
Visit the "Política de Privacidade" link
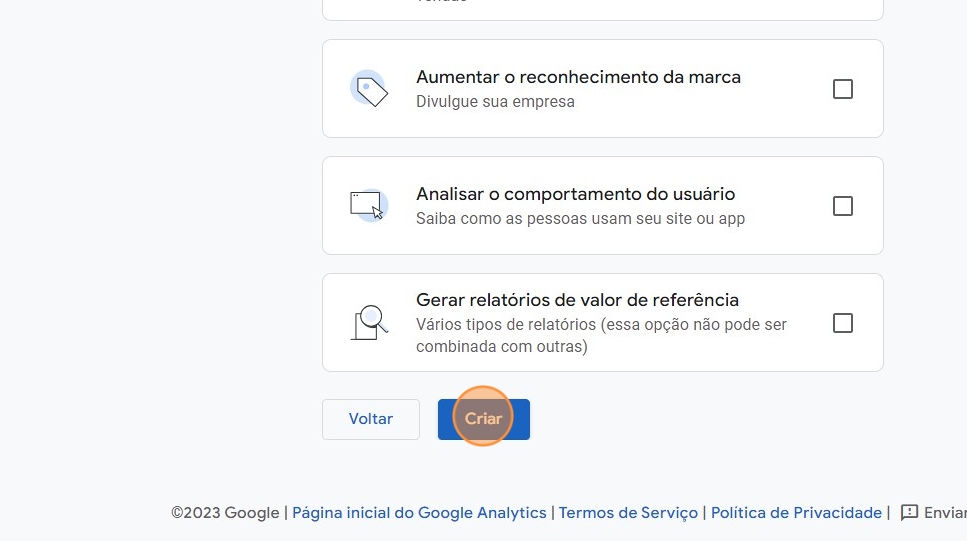coord(796,513)
